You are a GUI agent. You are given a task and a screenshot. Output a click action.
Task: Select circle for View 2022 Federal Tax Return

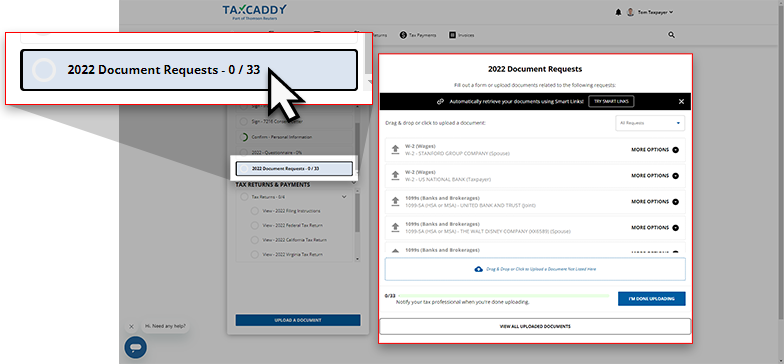click(x=254, y=226)
